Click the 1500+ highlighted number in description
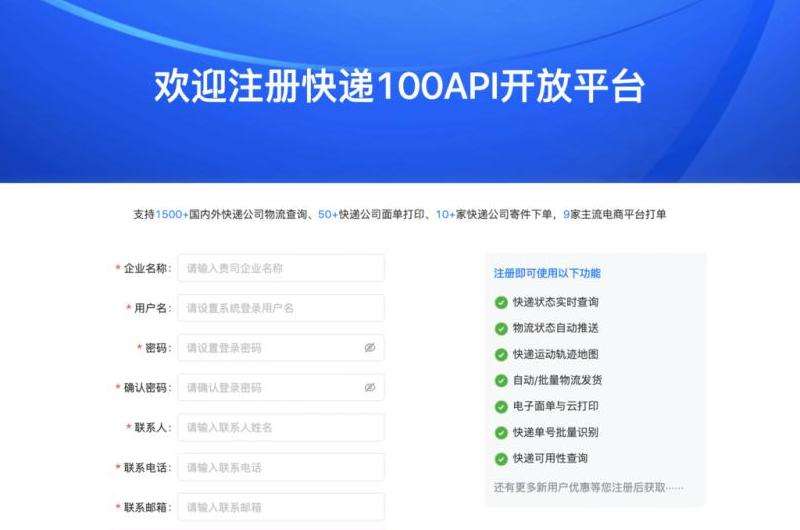Screen dimensions: 800x530 coord(172,214)
